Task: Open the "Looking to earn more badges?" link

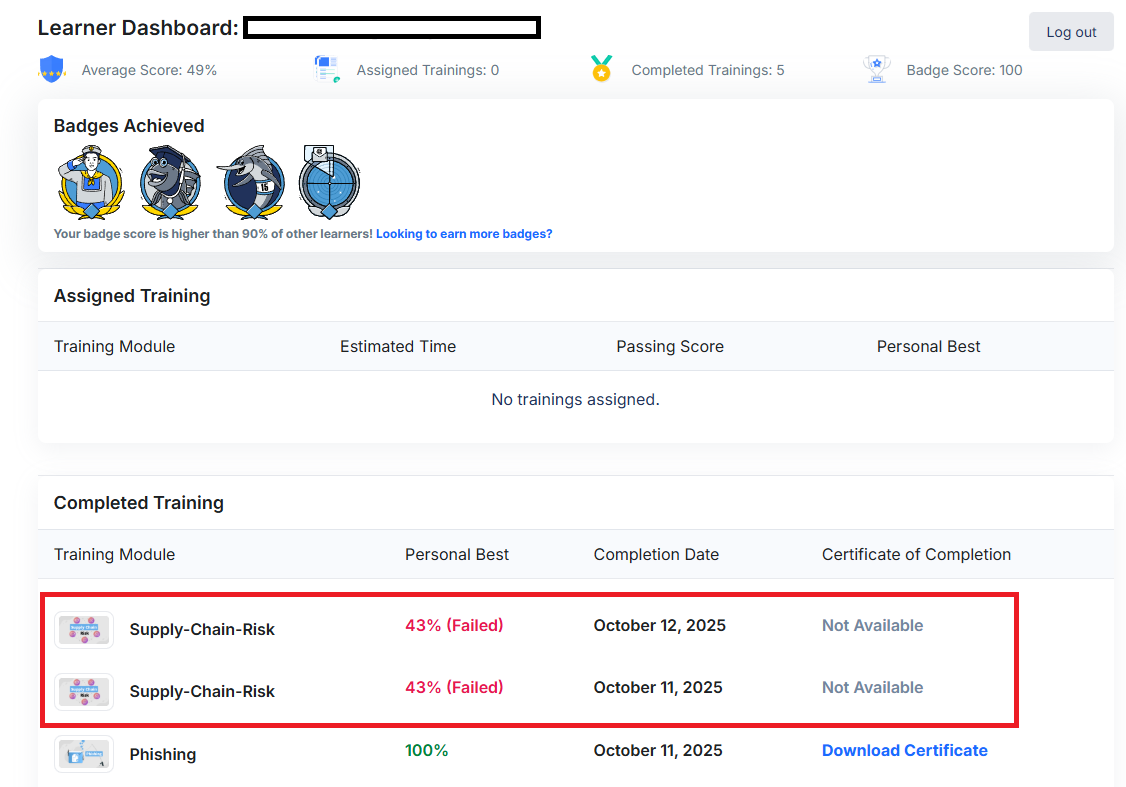Action: pyautogui.click(x=464, y=234)
